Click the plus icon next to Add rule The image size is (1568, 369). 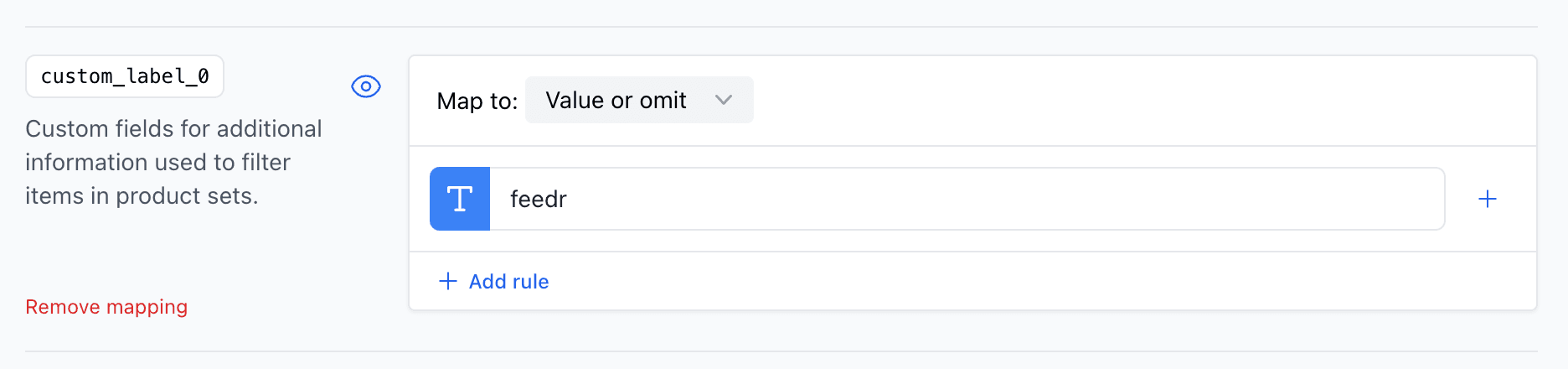(448, 281)
